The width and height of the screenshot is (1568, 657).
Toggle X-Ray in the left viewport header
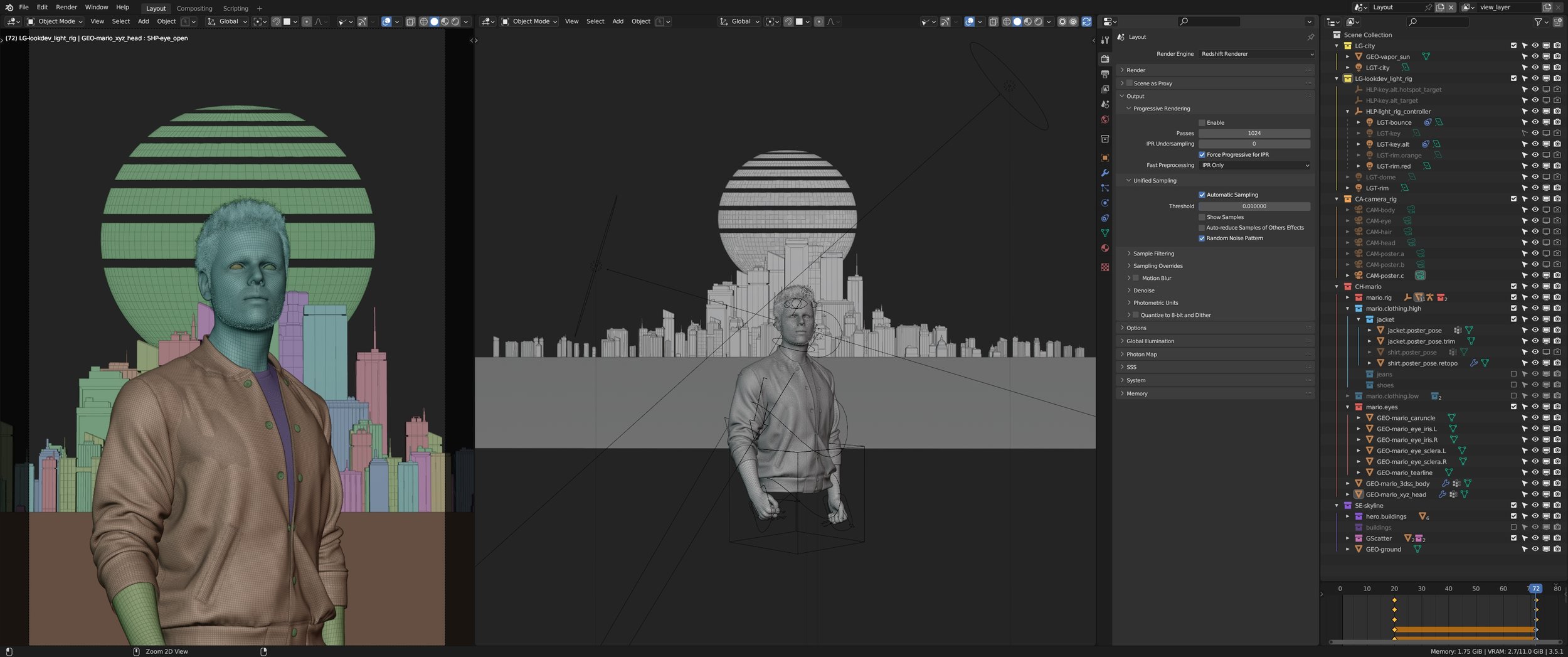pyautogui.click(x=410, y=21)
